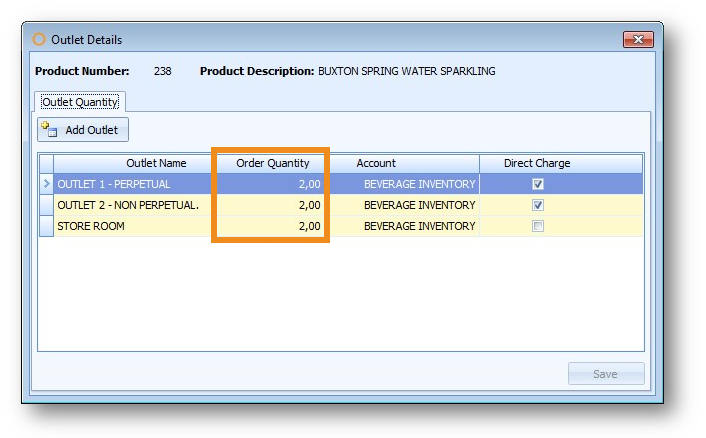Viewport: 706px width, 438px height.
Task: Click the row selector arrow for OUTLET 1
Action: [45, 184]
